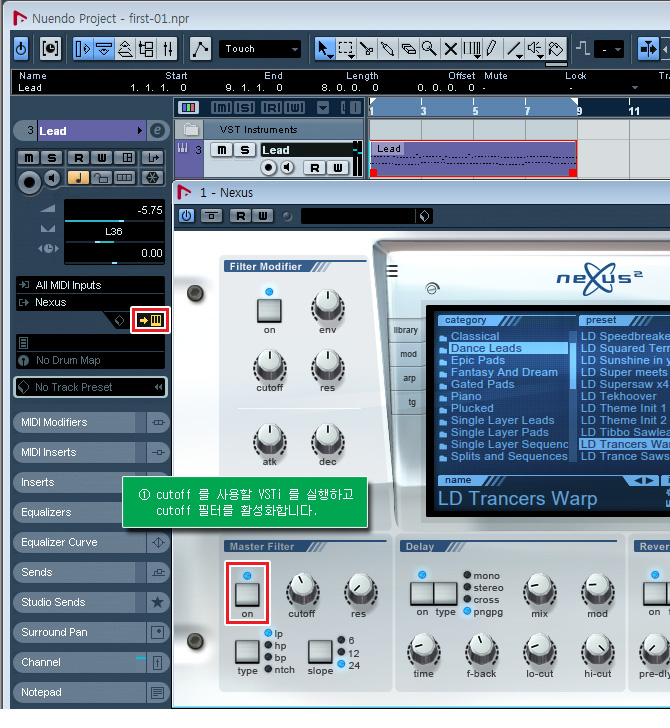670x728 pixels.
Task: Toggle the Delay on button
Action: point(422,593)
